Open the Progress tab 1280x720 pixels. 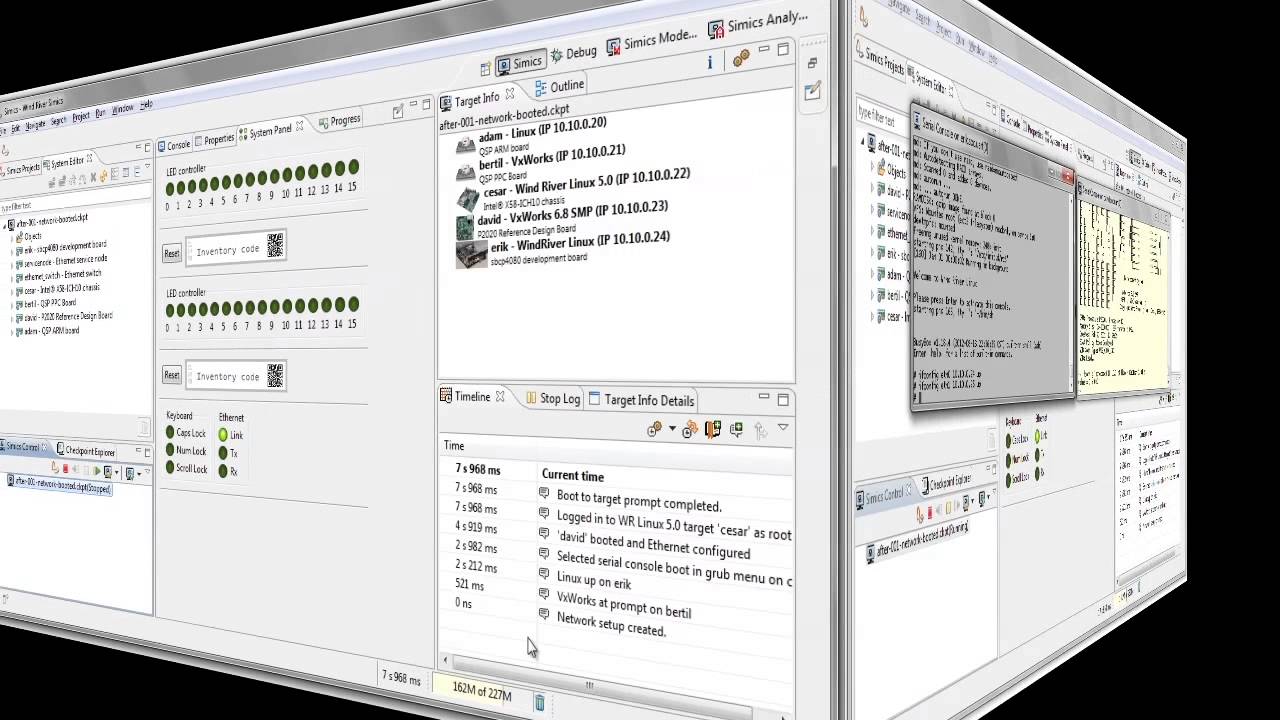[x=339, y=121]
